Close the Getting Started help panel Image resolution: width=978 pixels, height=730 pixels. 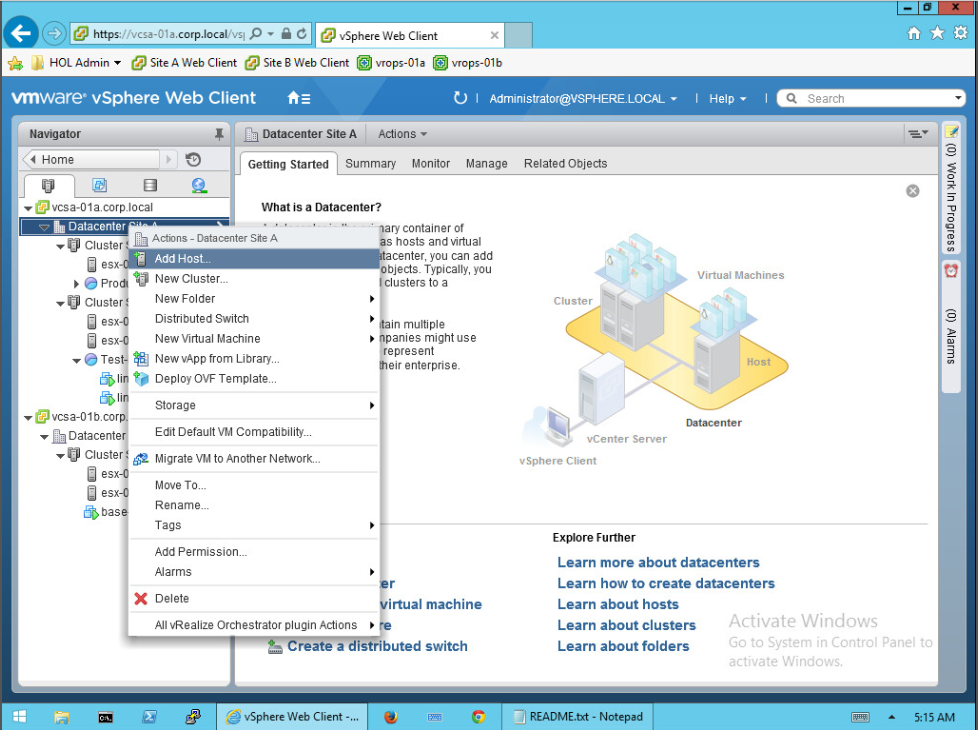click(913, 191)
